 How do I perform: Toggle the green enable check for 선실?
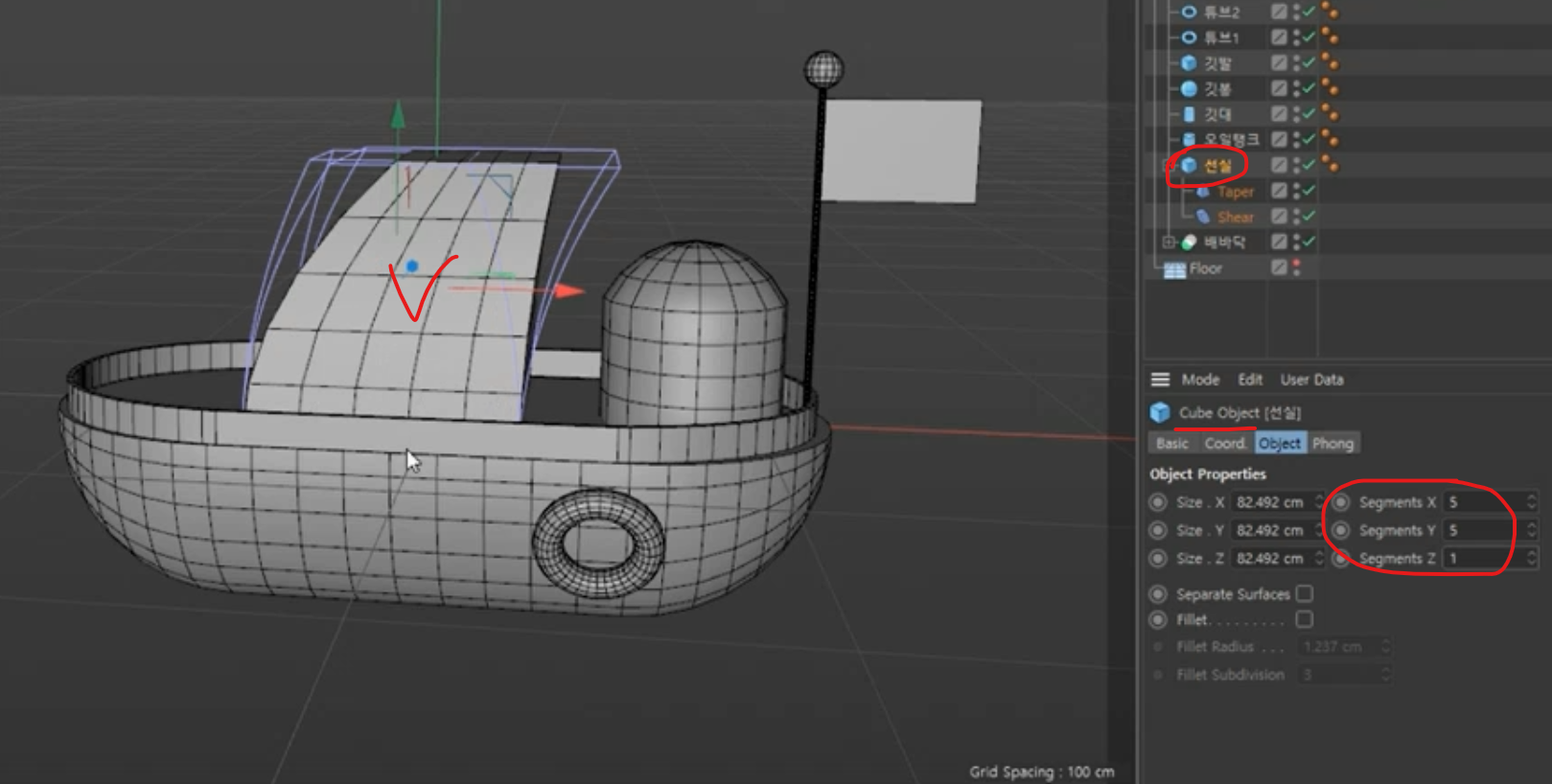(1309, 165)
